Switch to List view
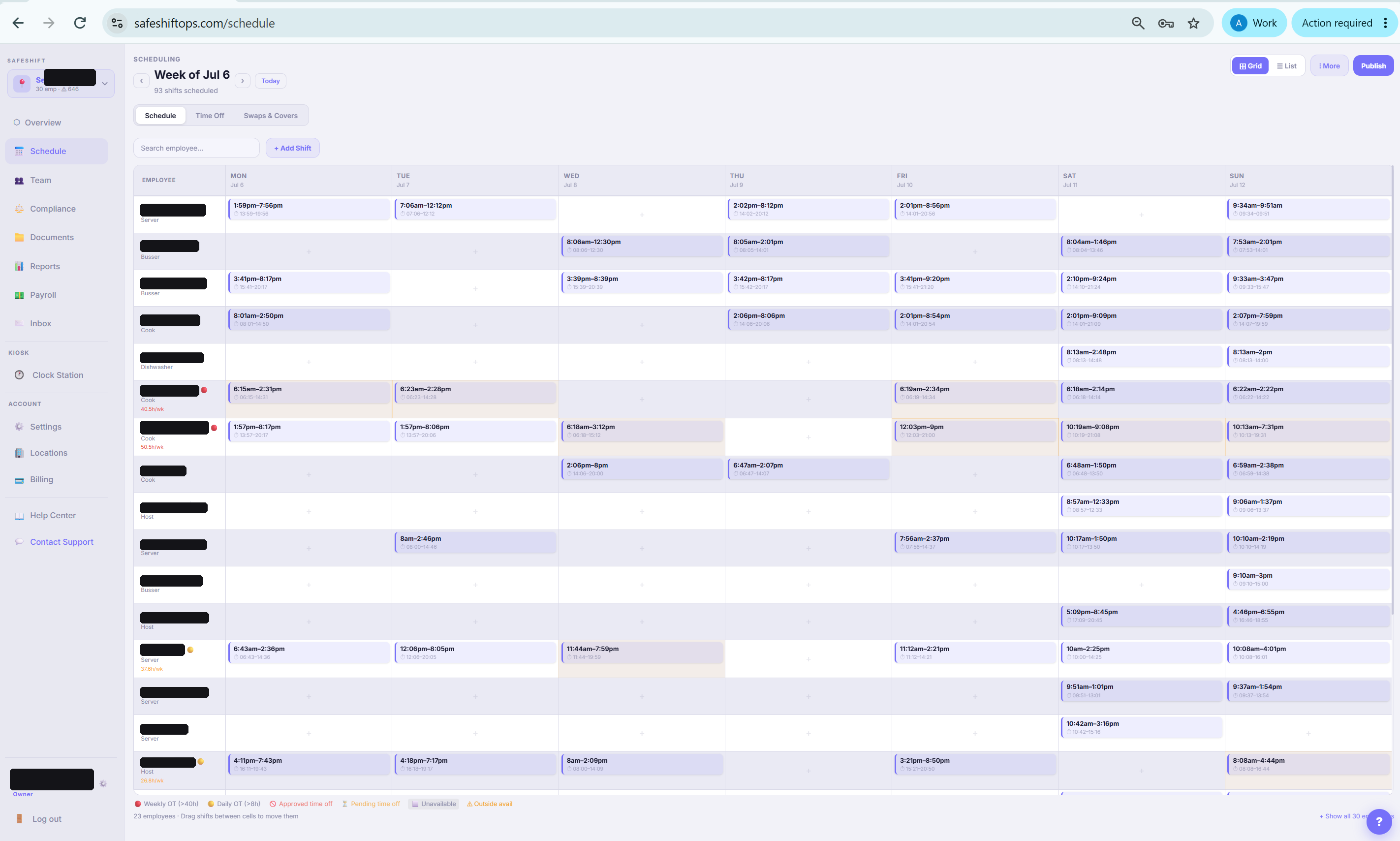Viewport: 1400px width, 841px height. coord(1286,66)
